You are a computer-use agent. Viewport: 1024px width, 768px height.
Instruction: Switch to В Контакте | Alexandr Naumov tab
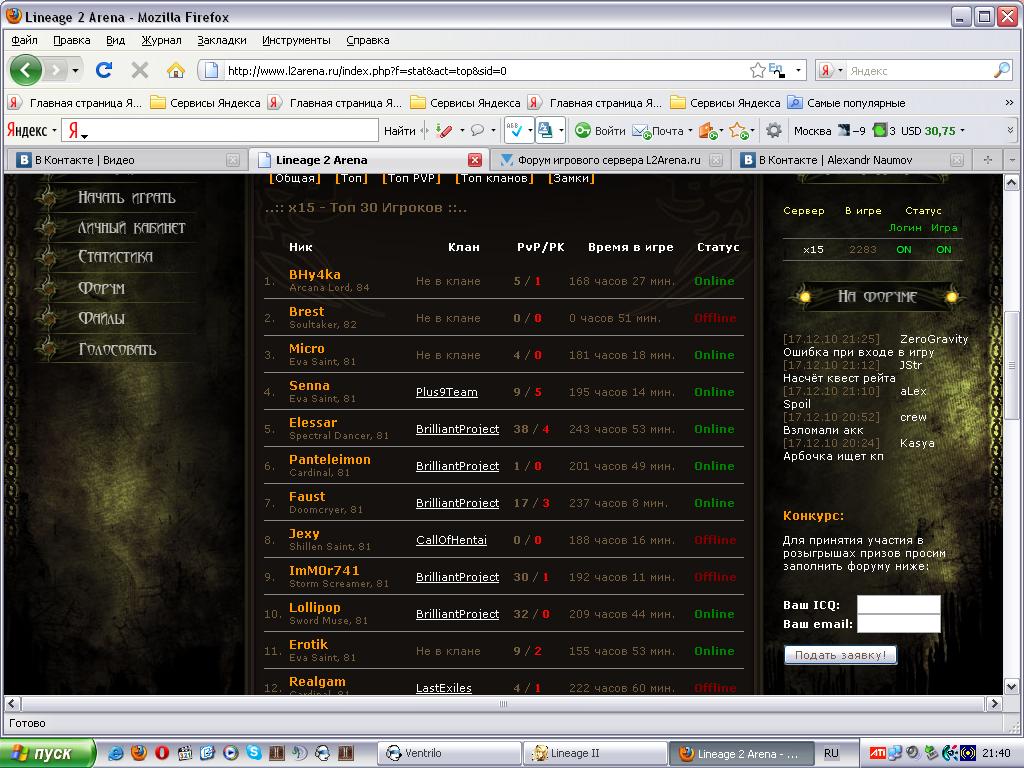(851, 160)
